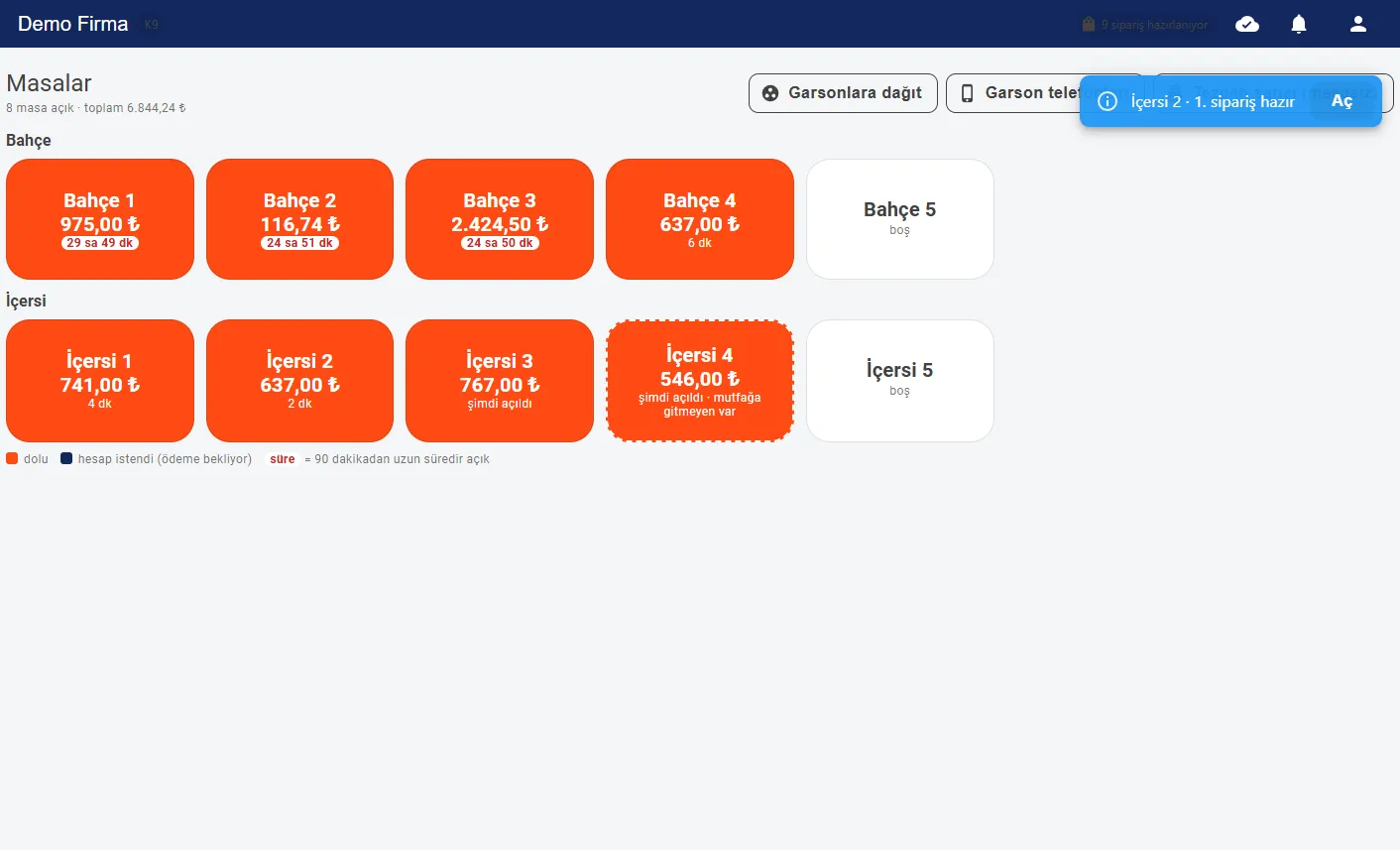The height and width of the screenshot is (850, 1400).
Task: Open table Bahçe 4
Action: click(x=700, y=219)
